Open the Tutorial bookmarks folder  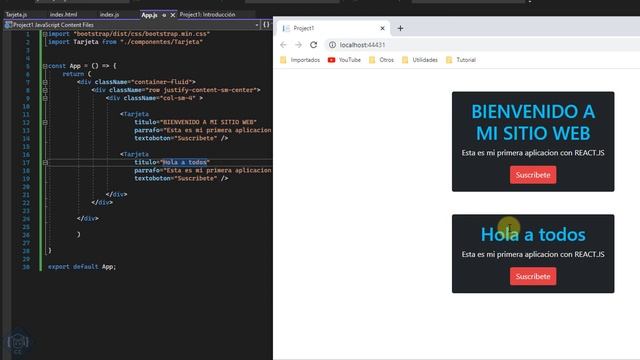coord(461,60)
